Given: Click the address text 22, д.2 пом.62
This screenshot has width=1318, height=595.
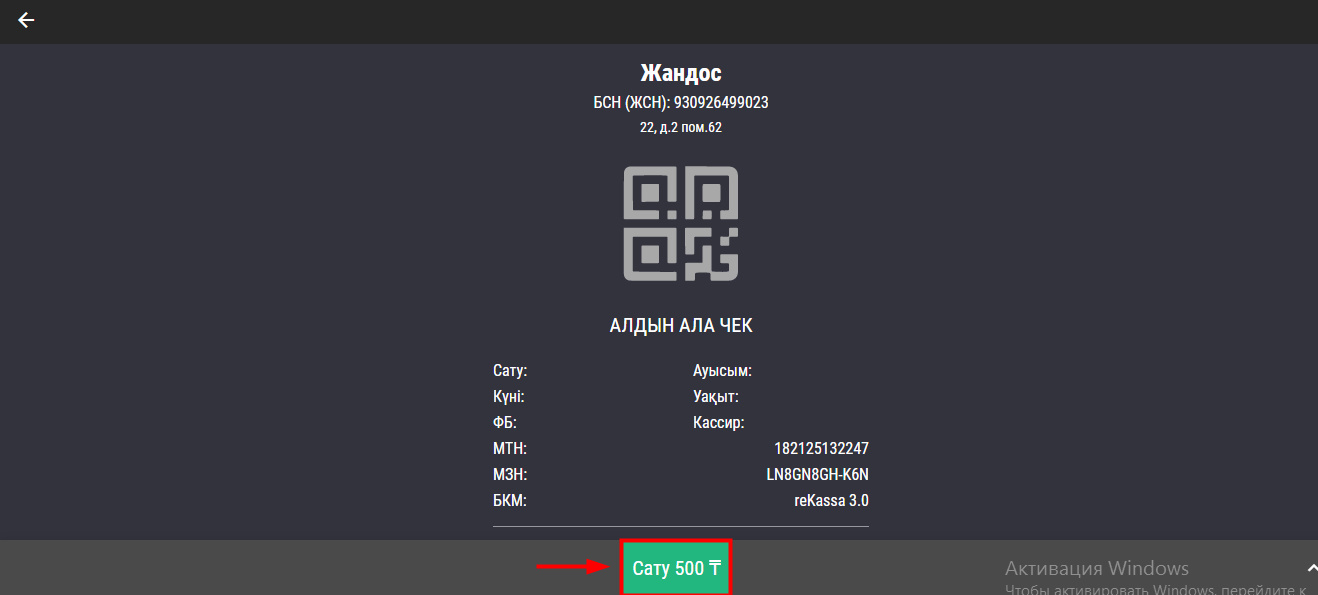Looking at the screenshot, I should click(681, 128).
